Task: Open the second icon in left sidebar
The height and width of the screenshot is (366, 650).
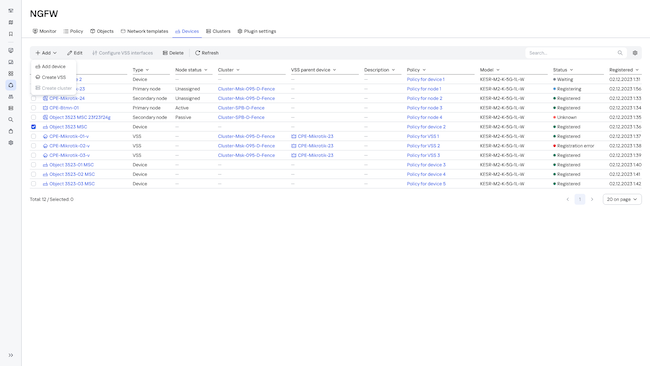Action: [x=11, y=22]
